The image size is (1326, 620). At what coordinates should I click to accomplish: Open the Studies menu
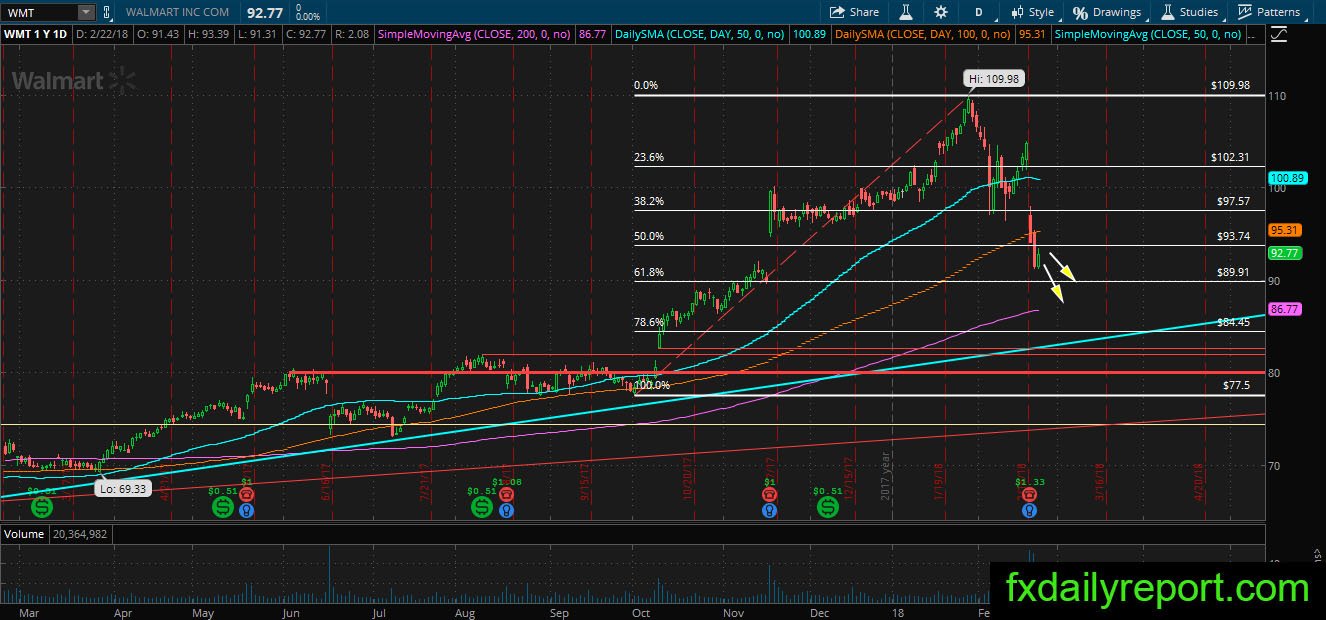1190,12
